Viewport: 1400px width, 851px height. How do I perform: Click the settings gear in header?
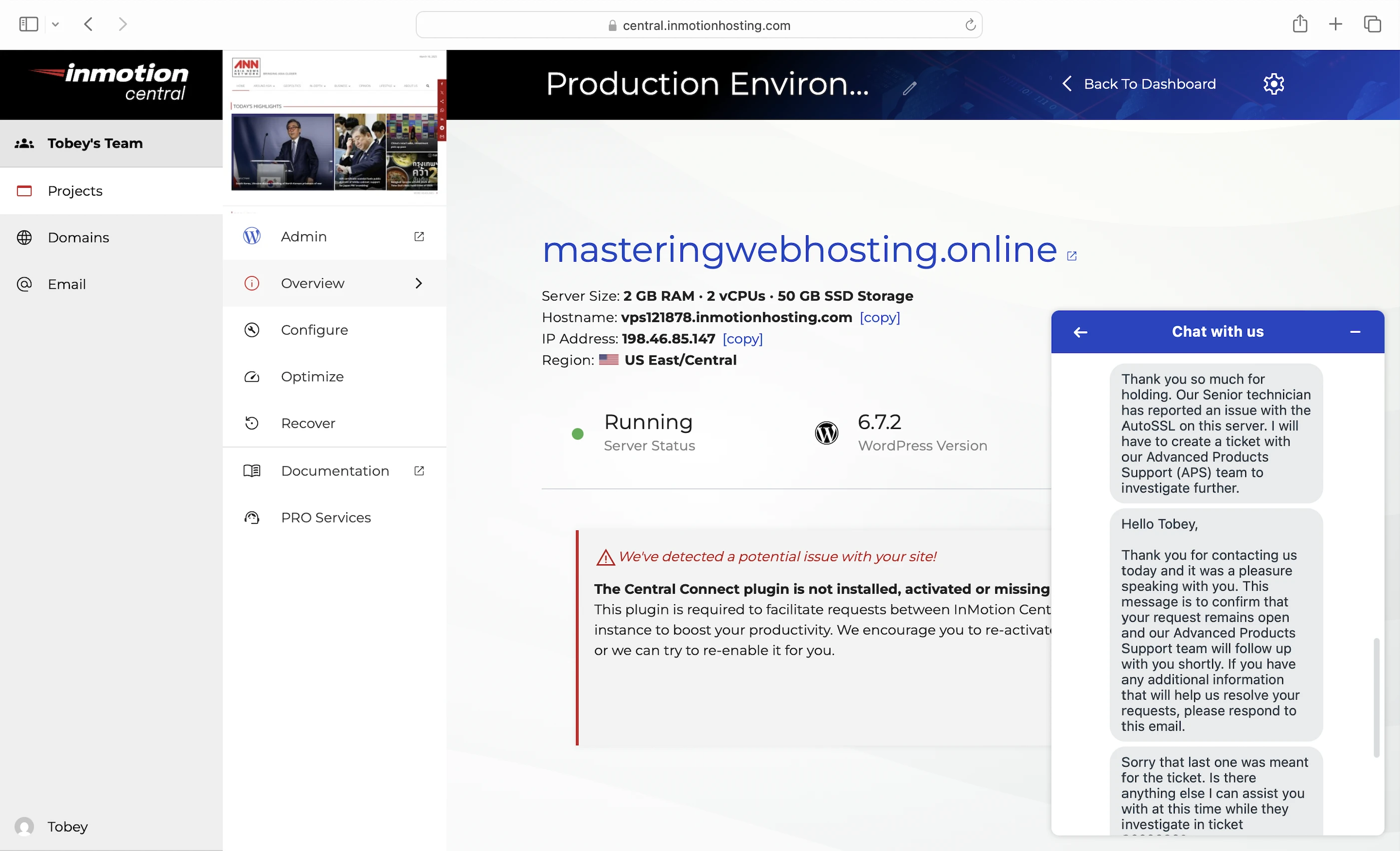click(x=1273, y=84)
